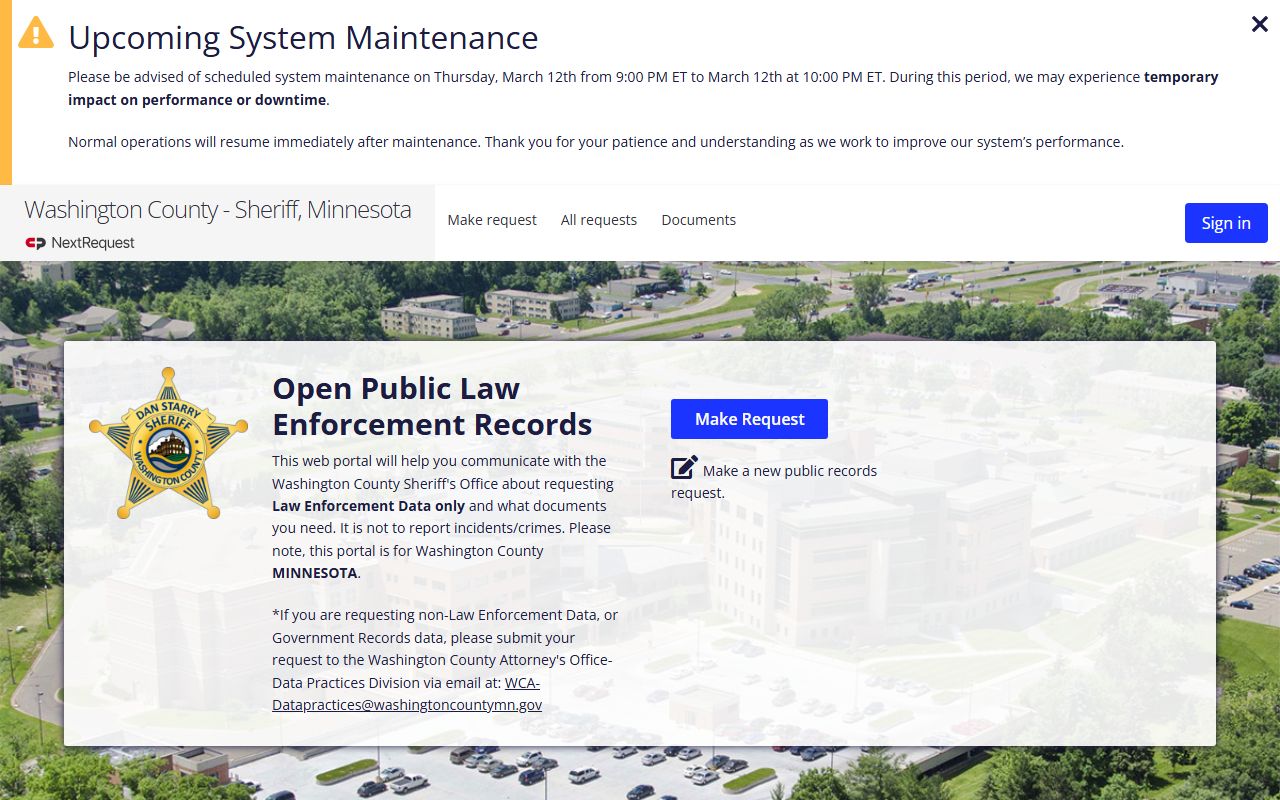Click the NextRequest logo
This screenshot has height=800, width=1280.
click(x=80, y=243)
